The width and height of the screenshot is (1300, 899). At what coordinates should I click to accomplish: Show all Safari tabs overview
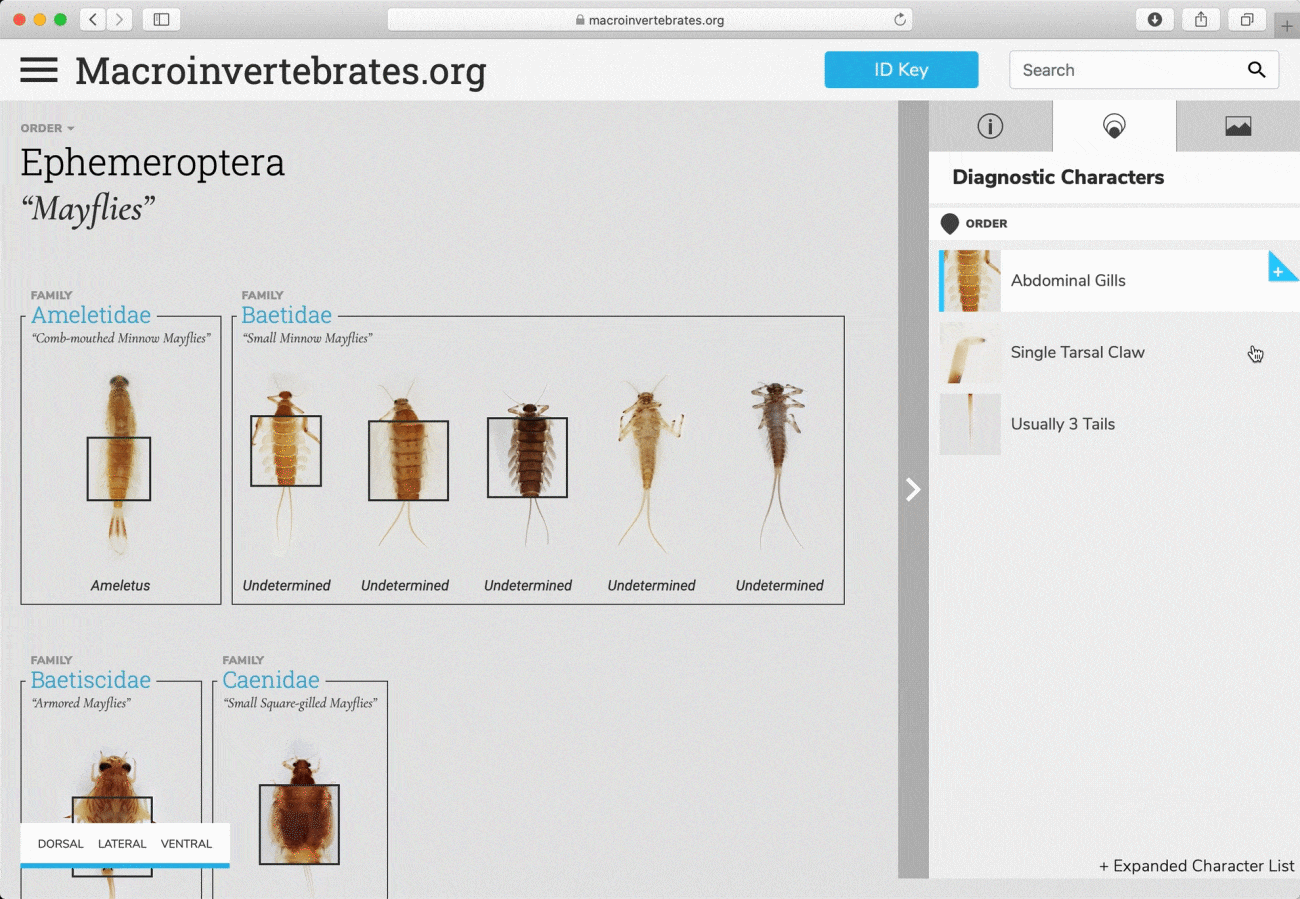coord(1247,19)
